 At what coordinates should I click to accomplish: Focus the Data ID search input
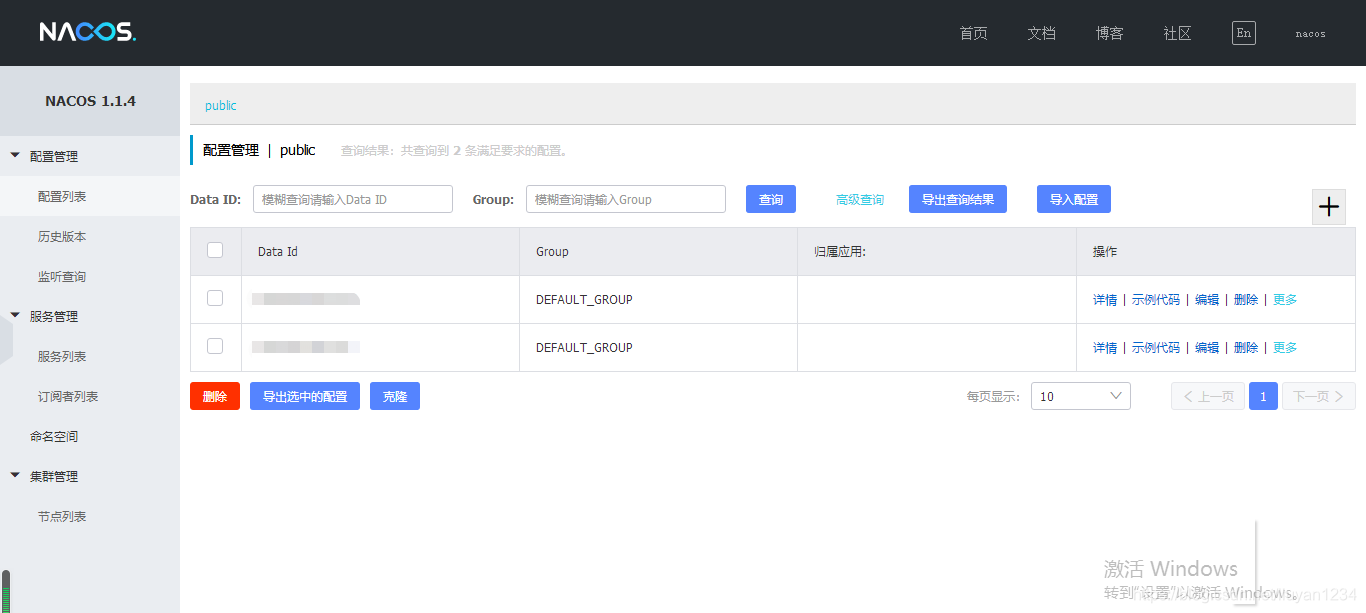click(x=353, y=199)
